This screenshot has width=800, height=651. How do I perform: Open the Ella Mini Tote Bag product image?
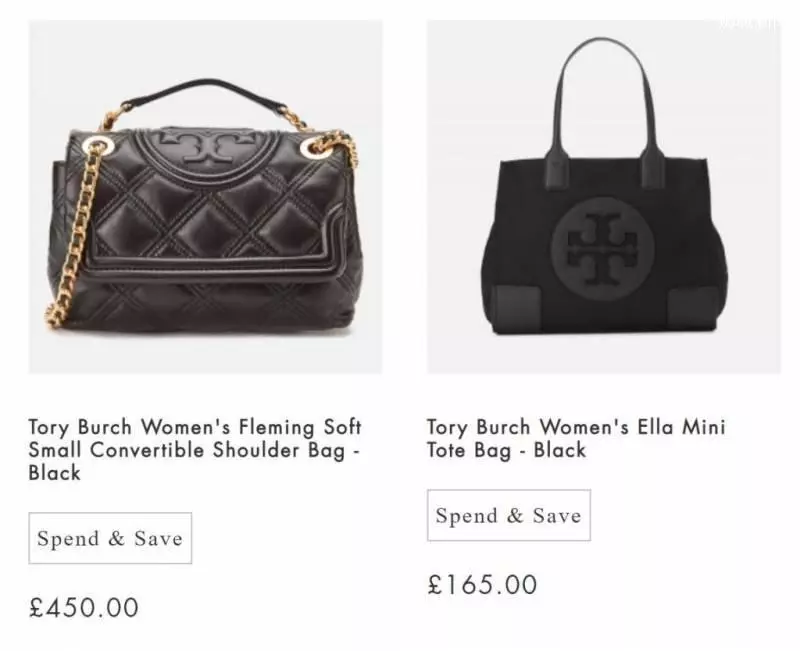pos(604,197)
